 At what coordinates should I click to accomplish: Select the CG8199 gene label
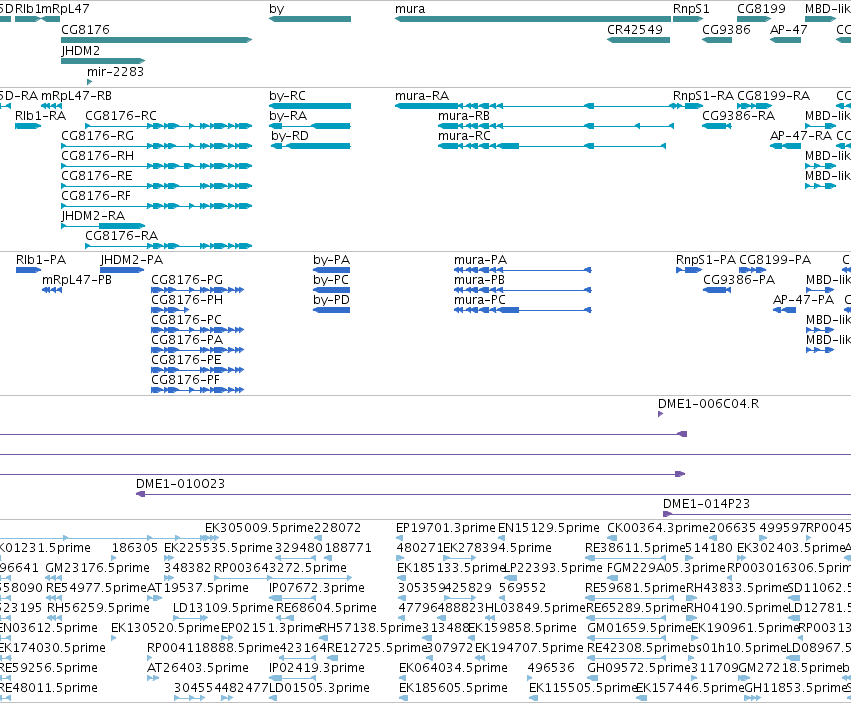pyautogui.click(x=761, y=9)
